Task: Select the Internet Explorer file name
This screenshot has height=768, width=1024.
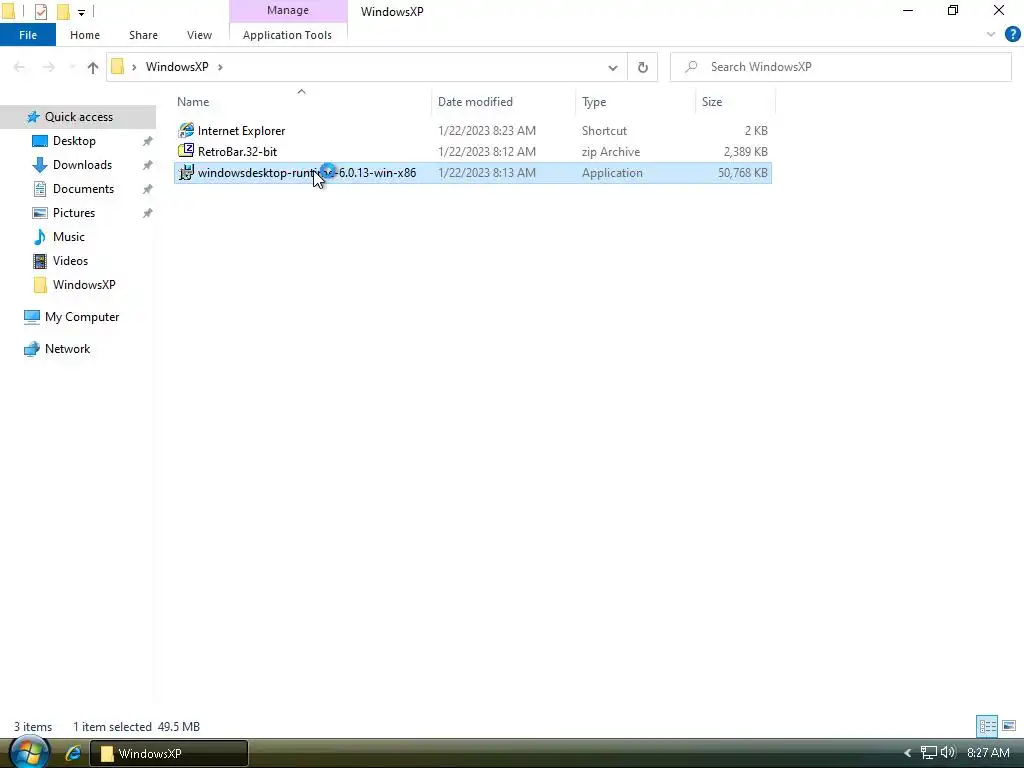Action: coord(241,131)
